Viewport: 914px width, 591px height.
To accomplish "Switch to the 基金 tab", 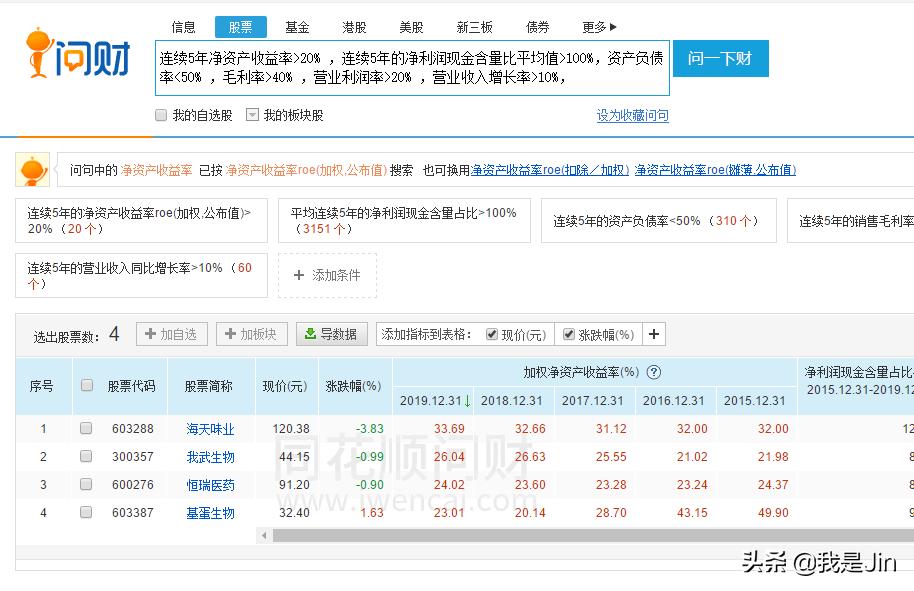I will [297, 27].
